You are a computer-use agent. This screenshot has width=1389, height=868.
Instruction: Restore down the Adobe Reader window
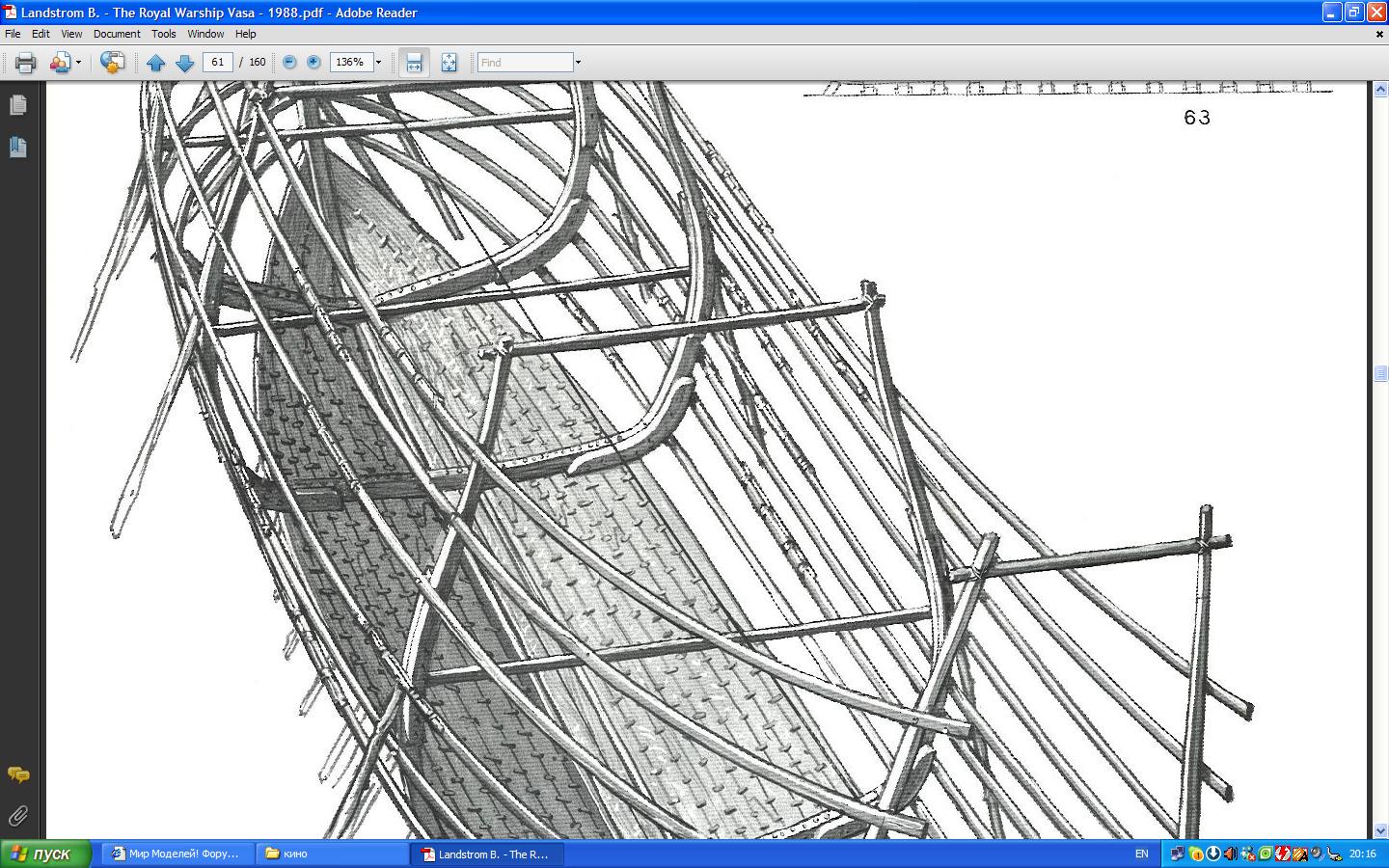coord(1354,13)
